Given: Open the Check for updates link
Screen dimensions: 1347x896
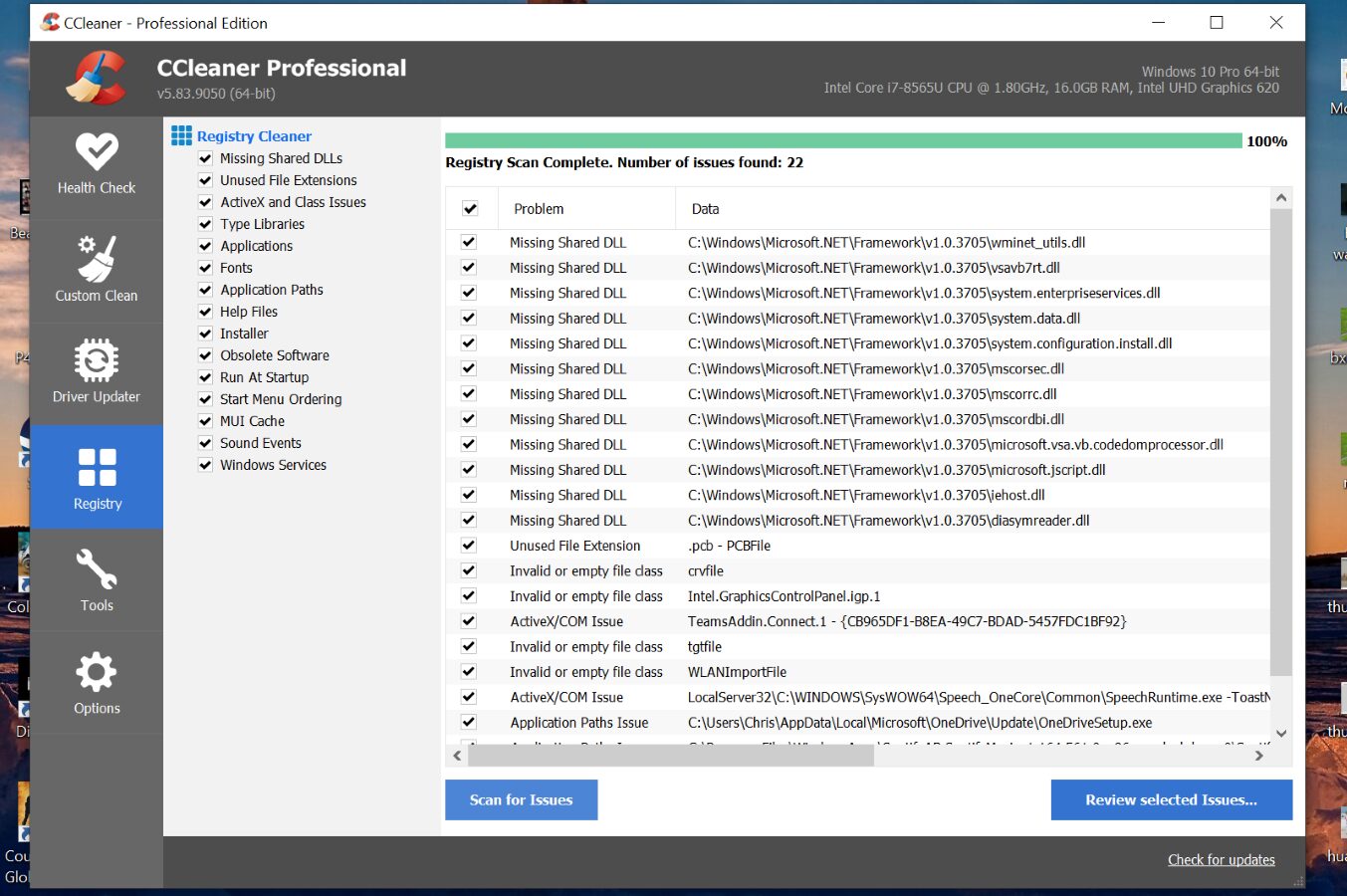Looking at the screenshot, I should click(1221, 860).
